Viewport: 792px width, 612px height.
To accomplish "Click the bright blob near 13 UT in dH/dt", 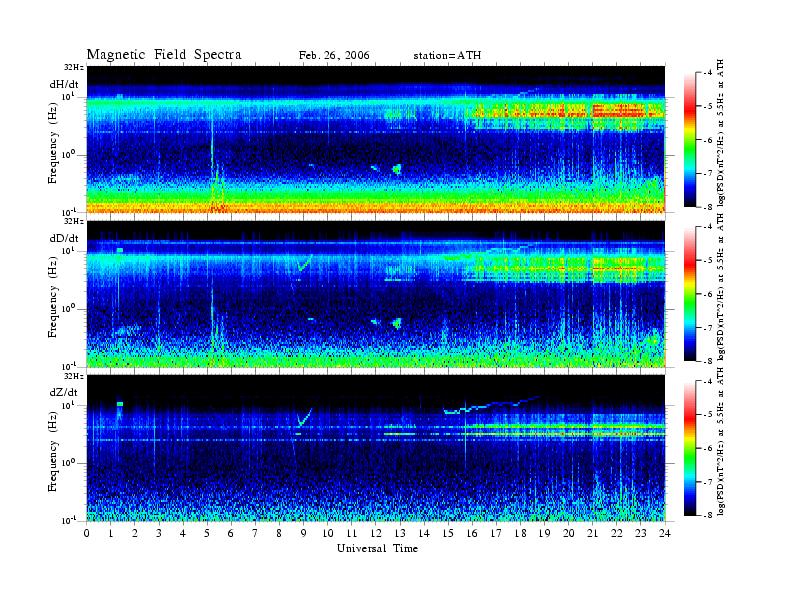I will coord(397,169).
